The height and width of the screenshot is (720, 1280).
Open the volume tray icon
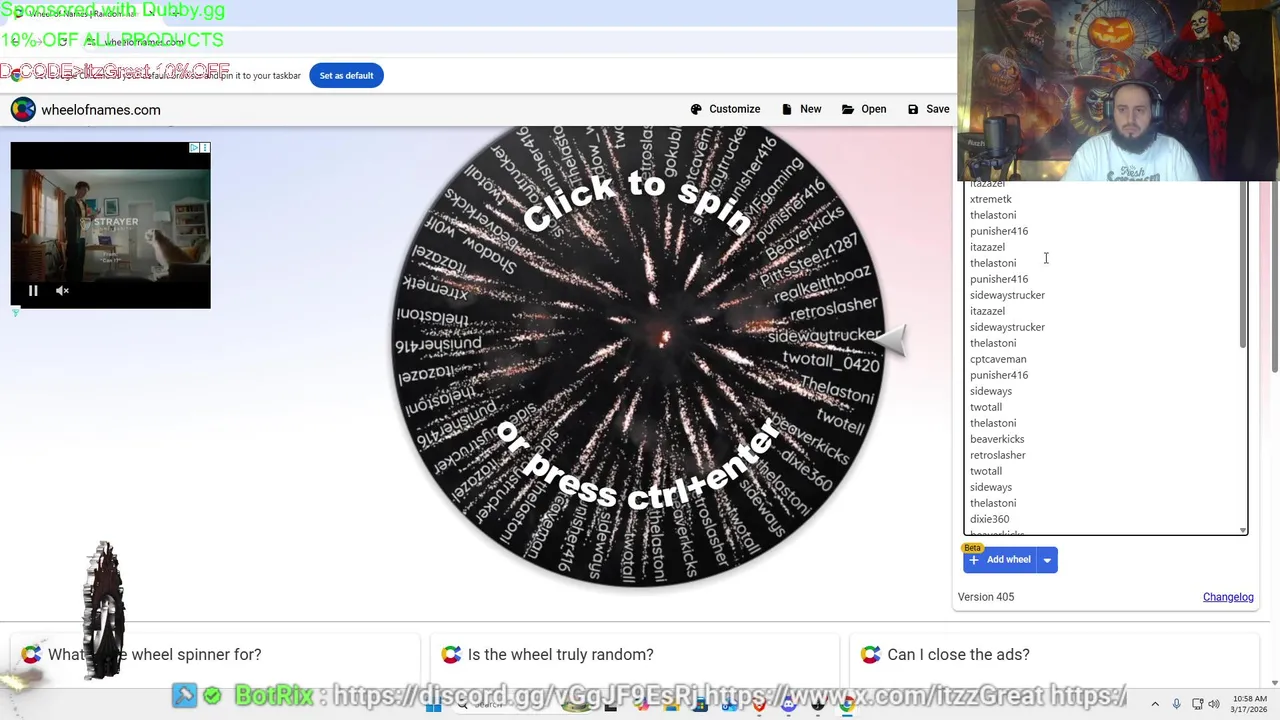(1214, 704)
